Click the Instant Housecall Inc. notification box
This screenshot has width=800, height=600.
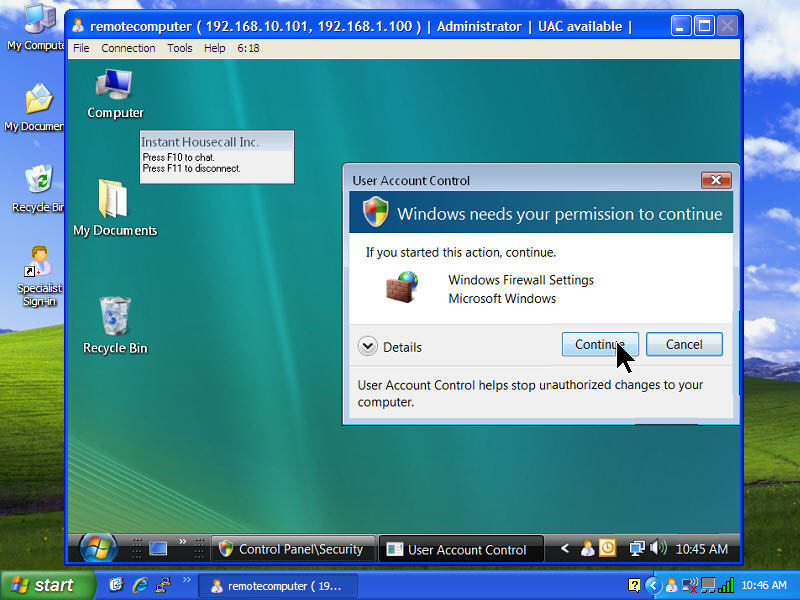[x=217, y=157]
